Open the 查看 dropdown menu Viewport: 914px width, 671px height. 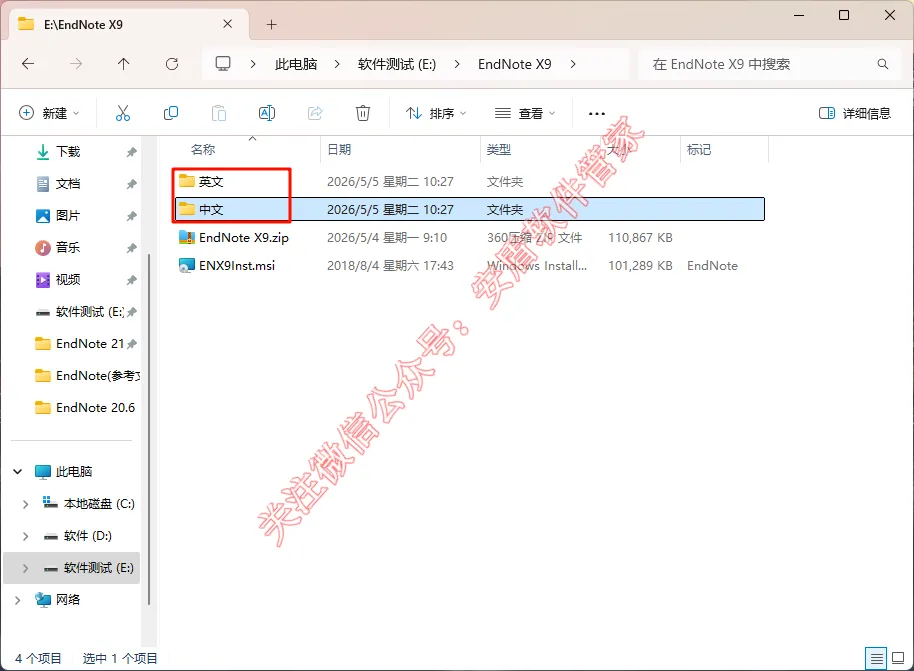point(525,113)
